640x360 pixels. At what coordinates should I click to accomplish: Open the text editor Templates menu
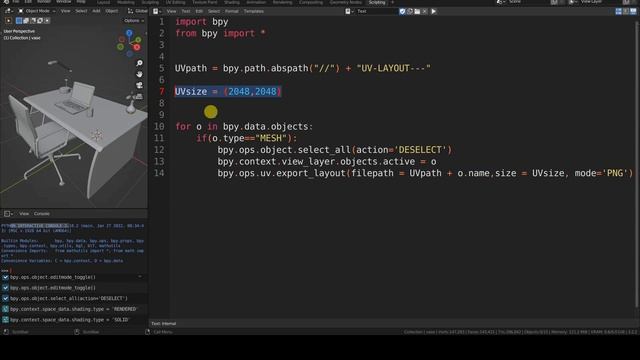(x=253, y=11)
